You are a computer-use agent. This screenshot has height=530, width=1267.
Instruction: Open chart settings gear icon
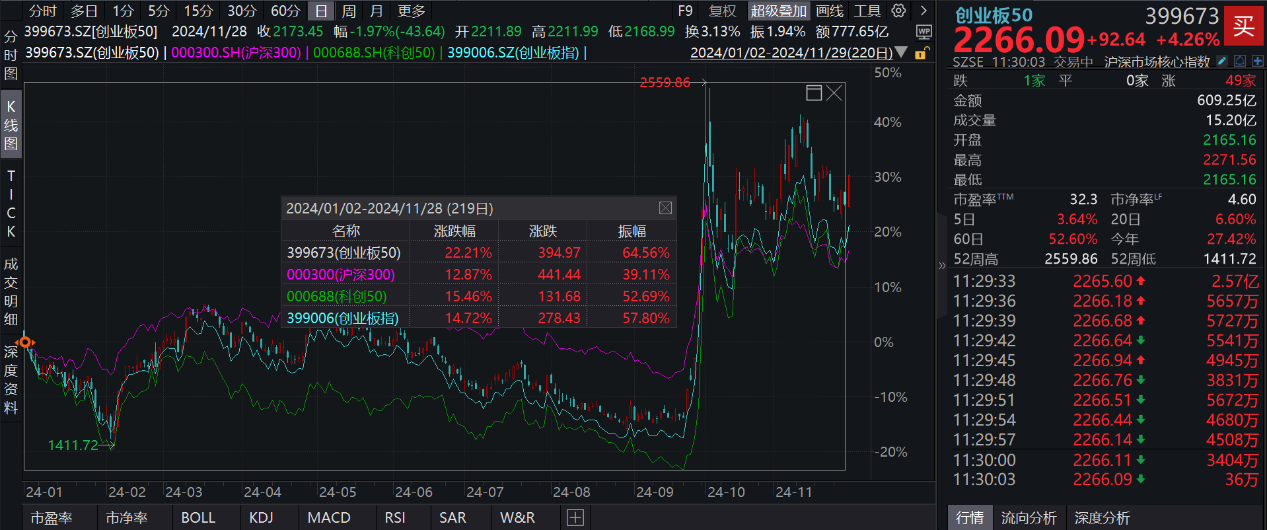898,11
